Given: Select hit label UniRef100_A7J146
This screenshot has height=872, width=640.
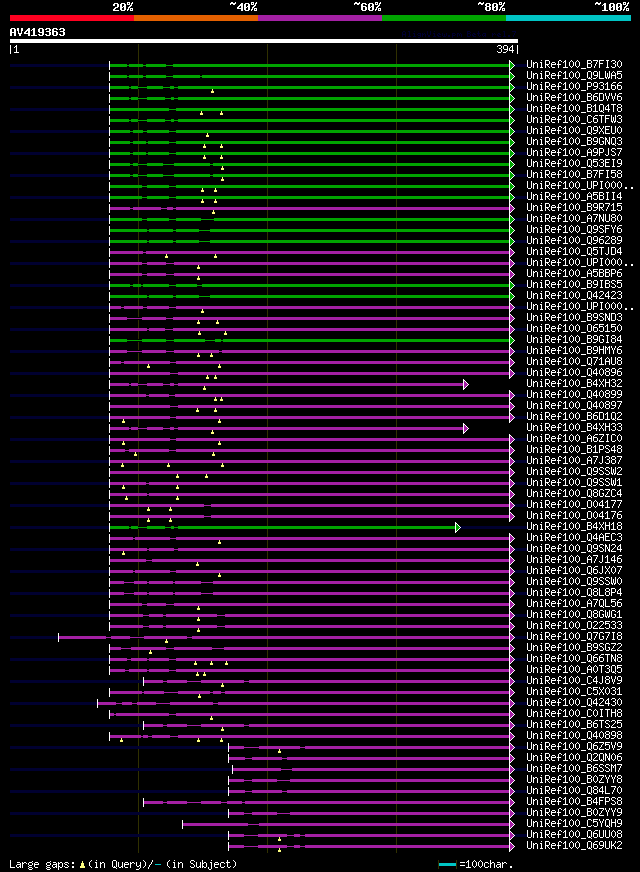Looking at the screenshot, I should 574,559.
